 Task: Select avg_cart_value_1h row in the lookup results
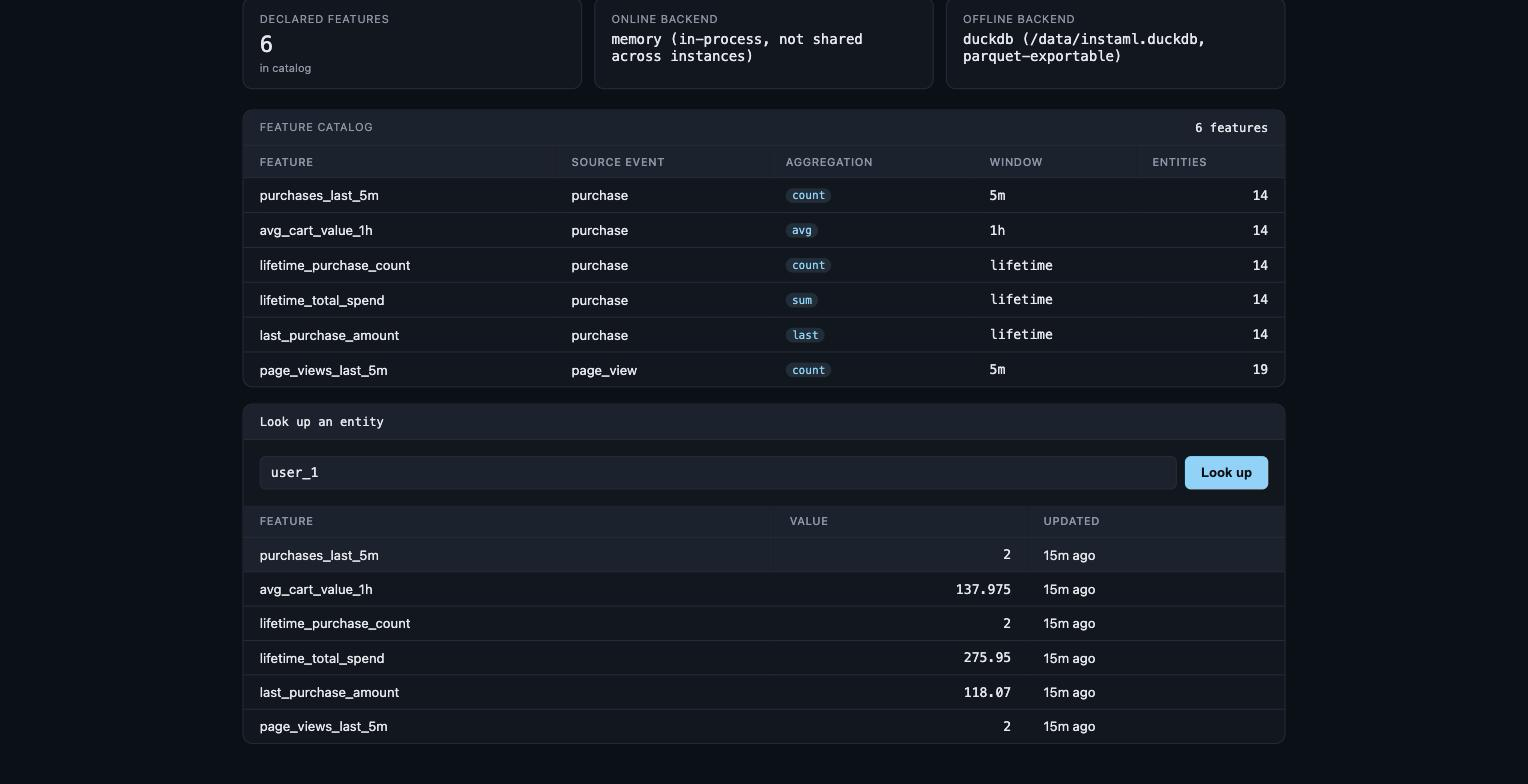point(764,589)
